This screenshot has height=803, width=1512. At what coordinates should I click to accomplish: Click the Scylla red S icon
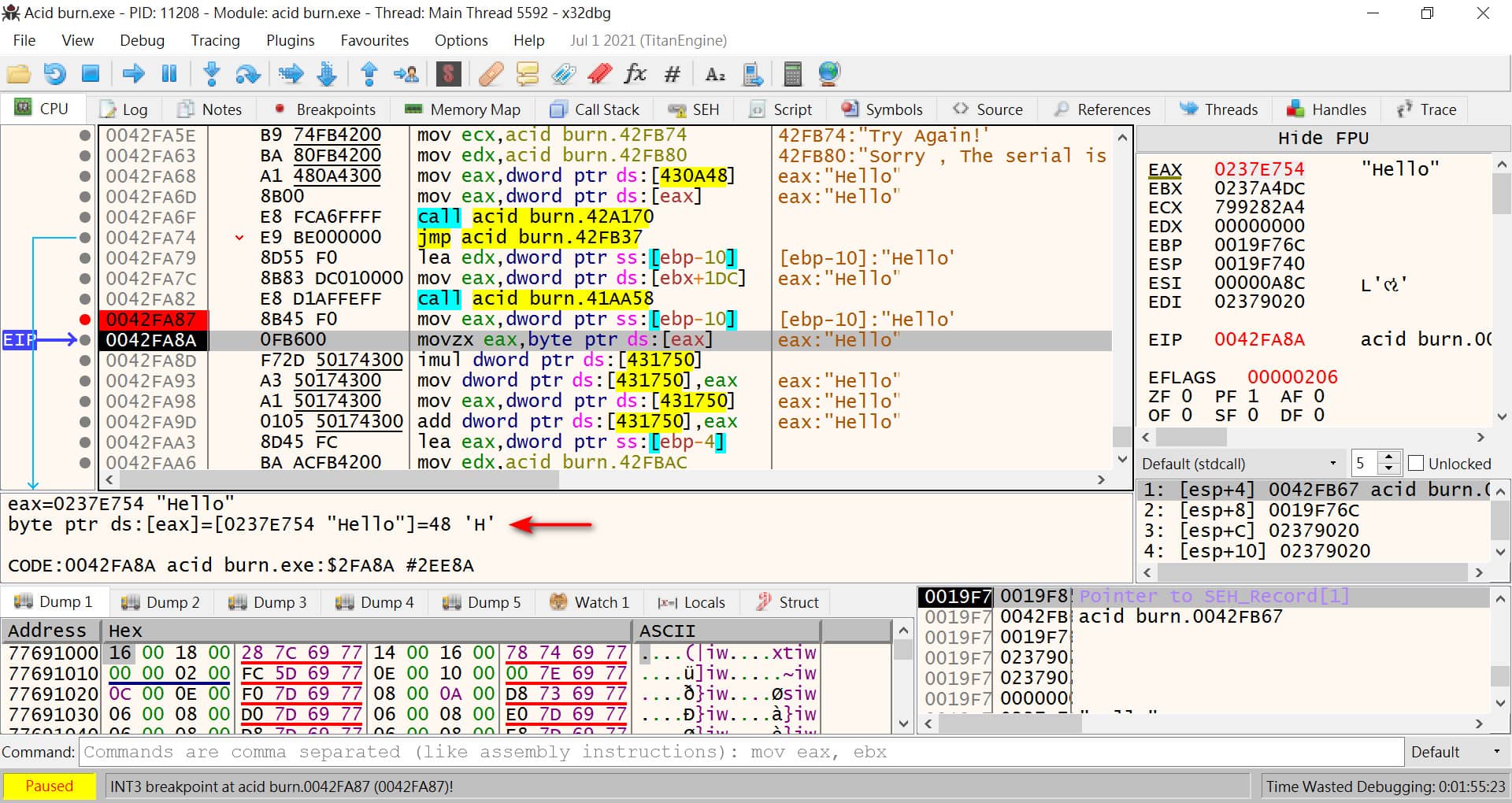448,74
